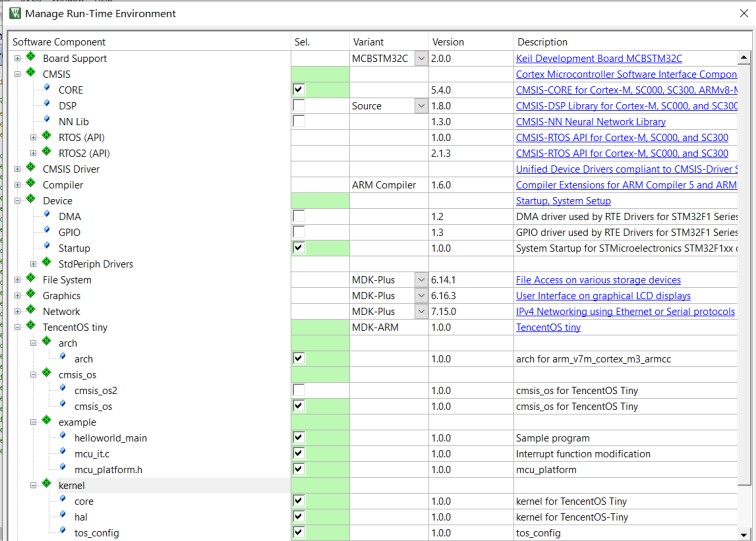Open the MCBSTM32C variant dropdown

[421, 58]
